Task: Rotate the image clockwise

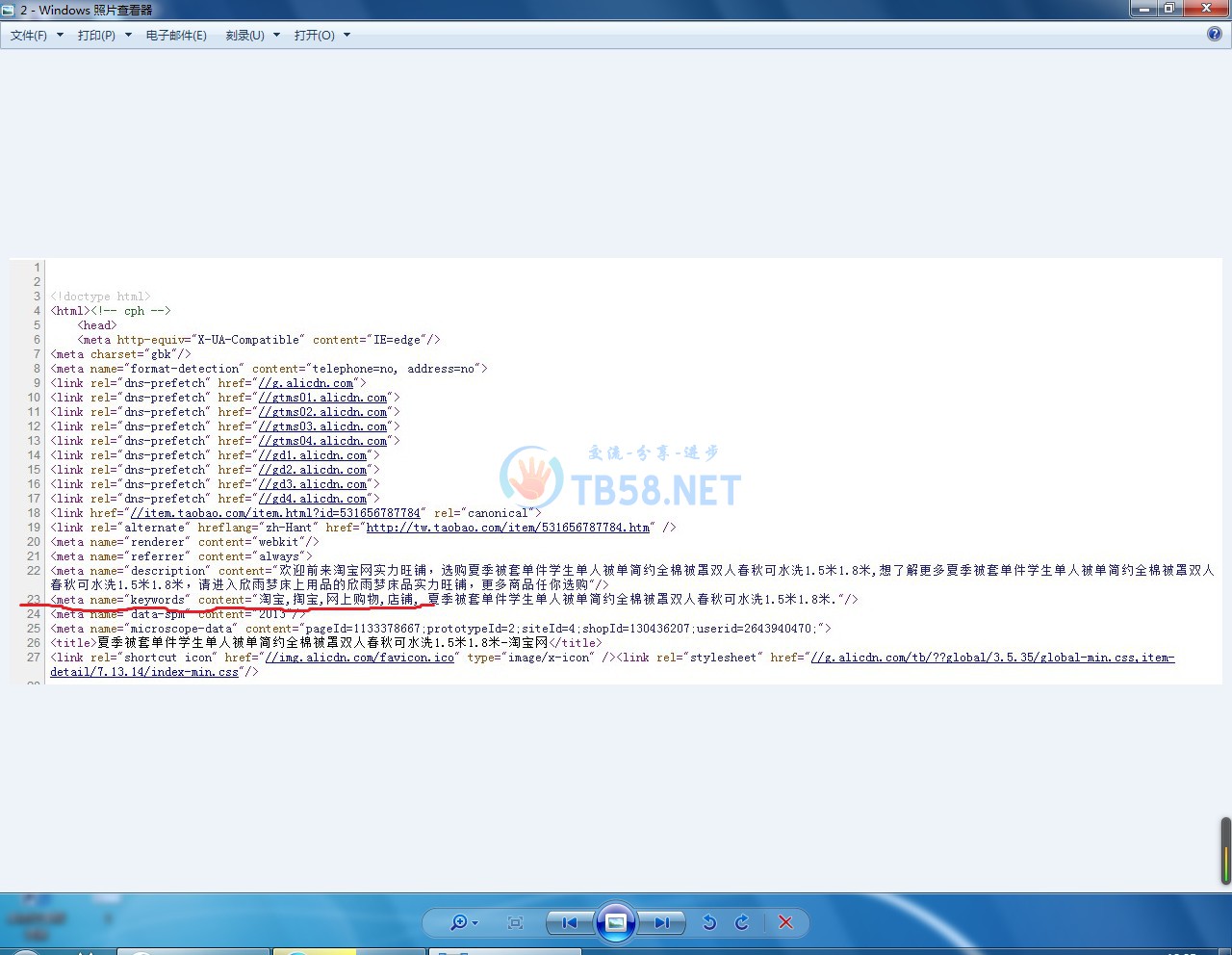Action: [742, 922]
